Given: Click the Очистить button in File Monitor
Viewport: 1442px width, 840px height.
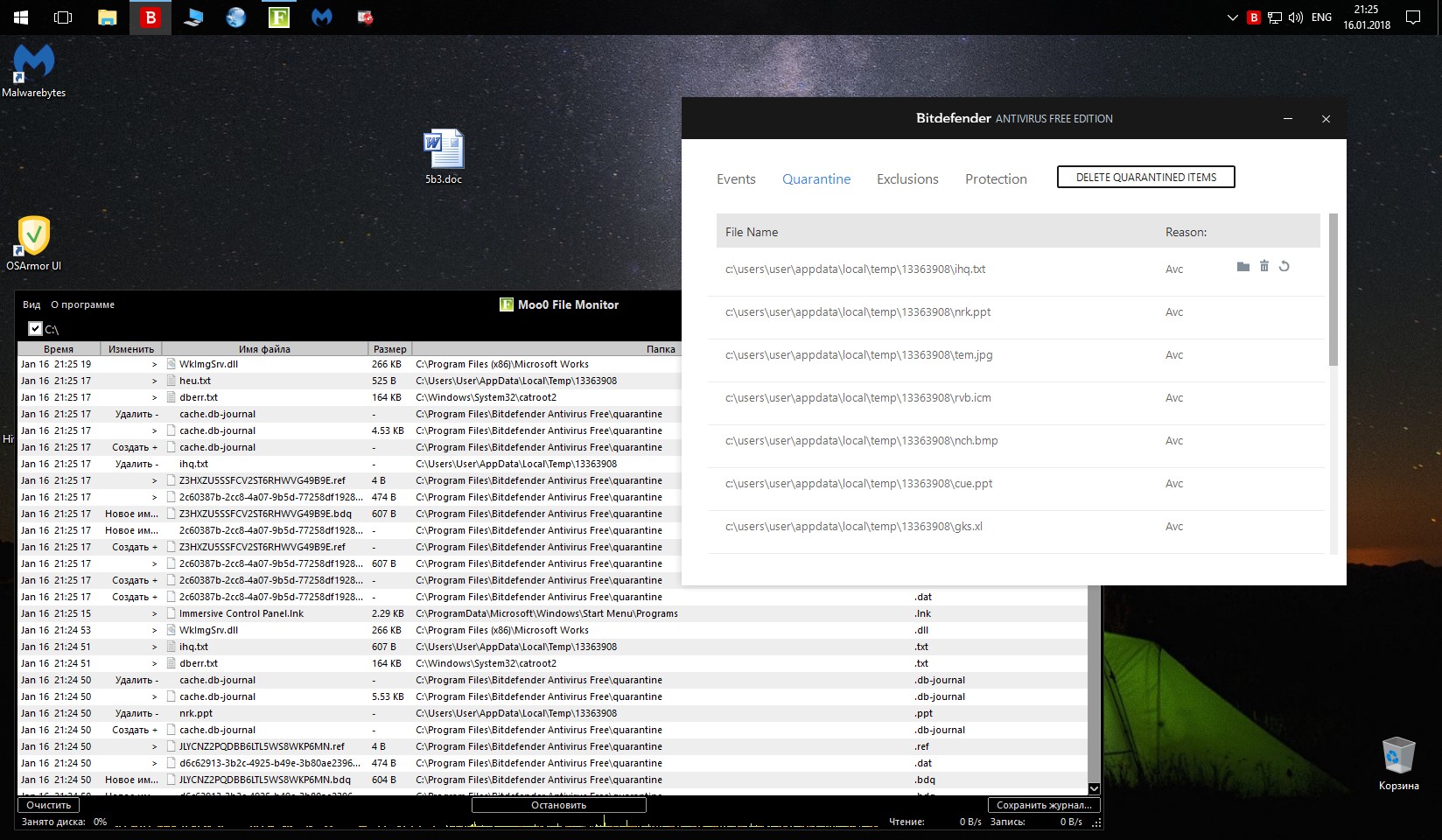Looking at the screenshot, I should point(49,805).
